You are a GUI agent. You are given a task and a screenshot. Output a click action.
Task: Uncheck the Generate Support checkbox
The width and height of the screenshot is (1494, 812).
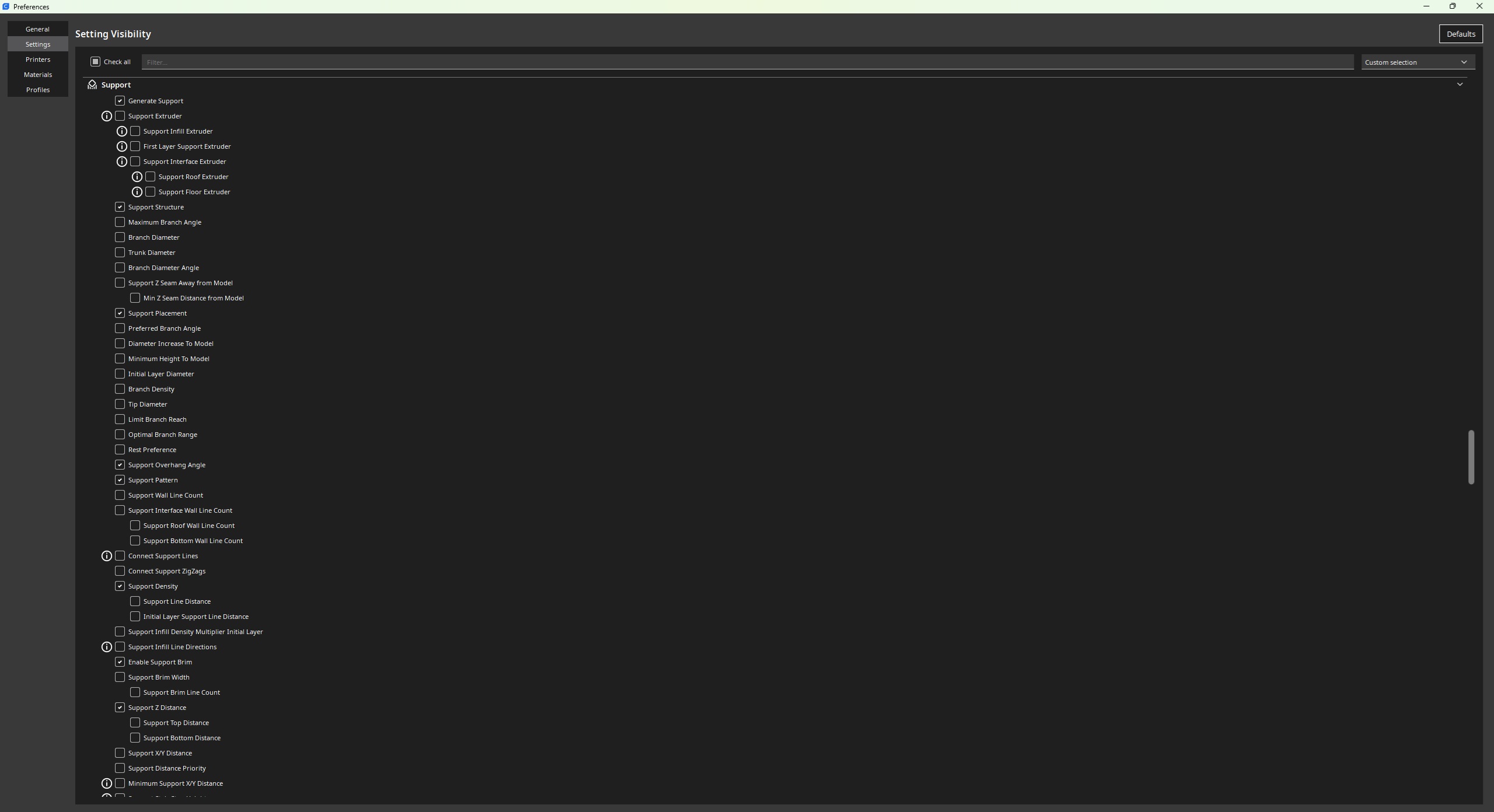click(120, 101)
